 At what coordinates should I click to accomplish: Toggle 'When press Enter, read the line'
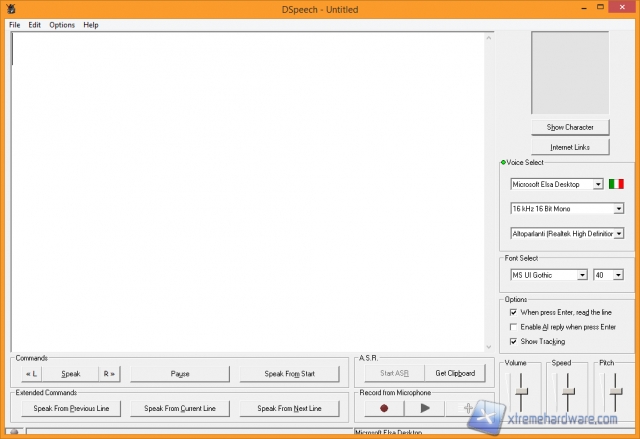[x=514, y=312]
